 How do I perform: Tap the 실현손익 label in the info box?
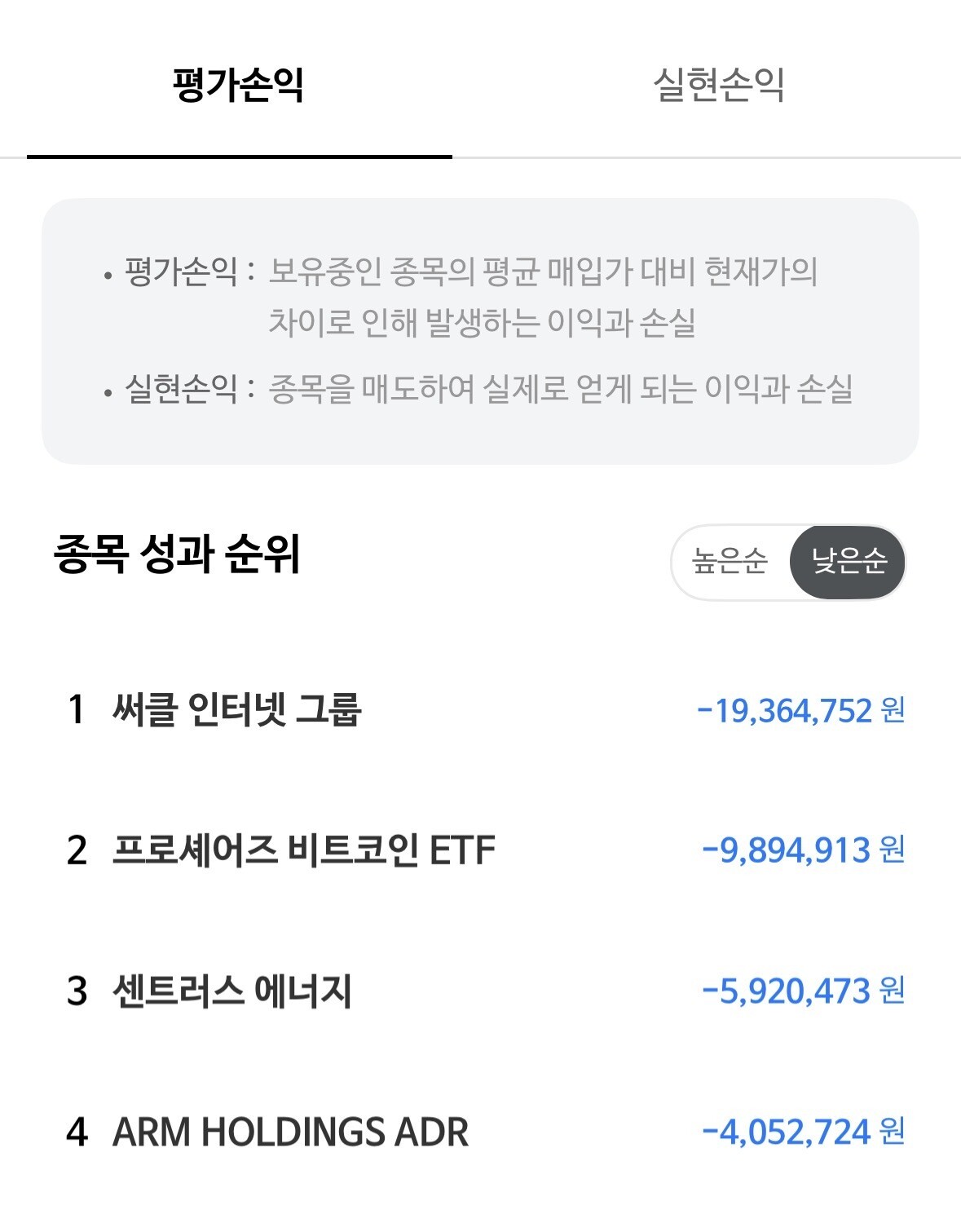pos(180,389)
